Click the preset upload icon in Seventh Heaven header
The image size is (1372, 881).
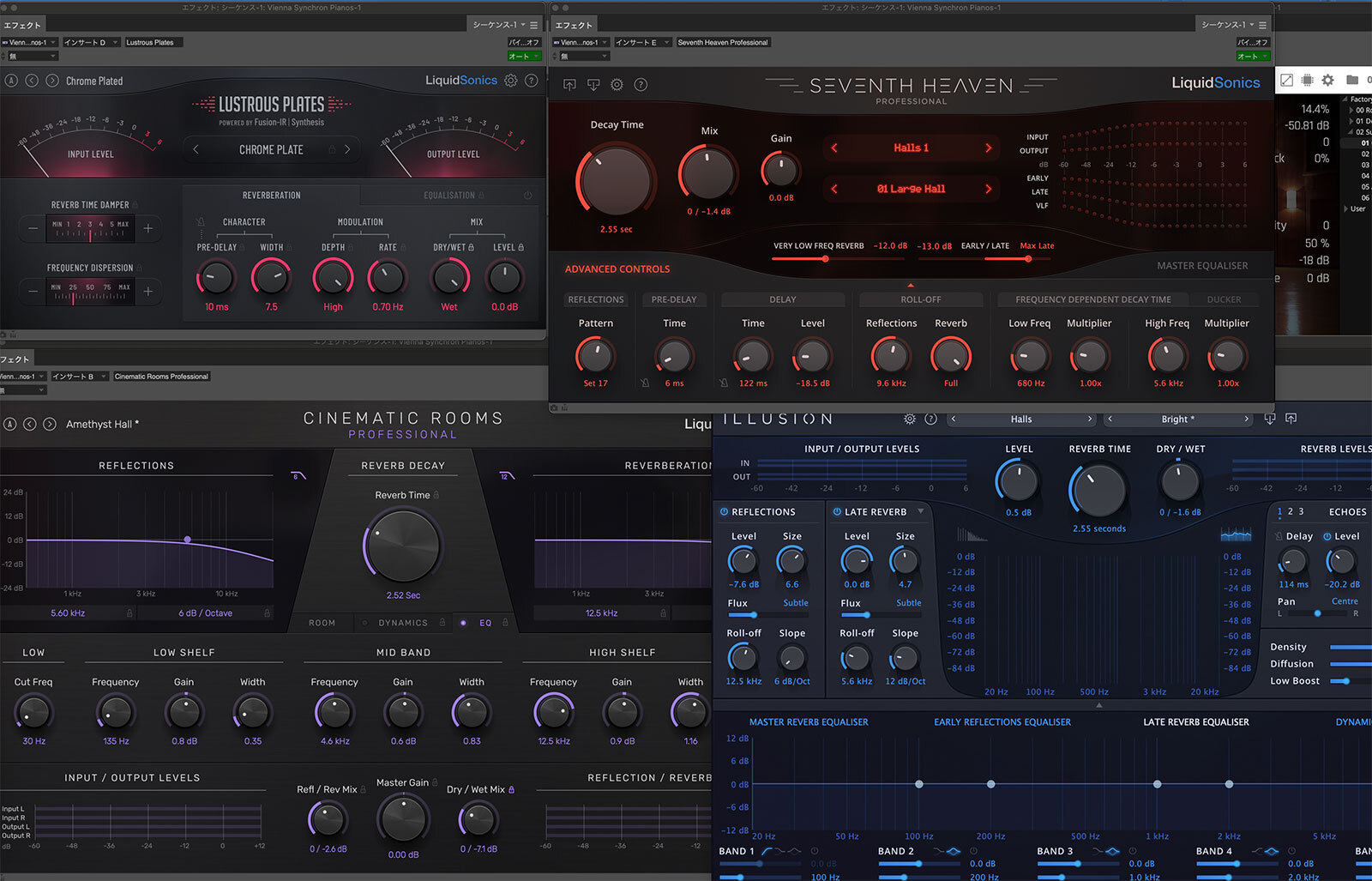point(569,85)
